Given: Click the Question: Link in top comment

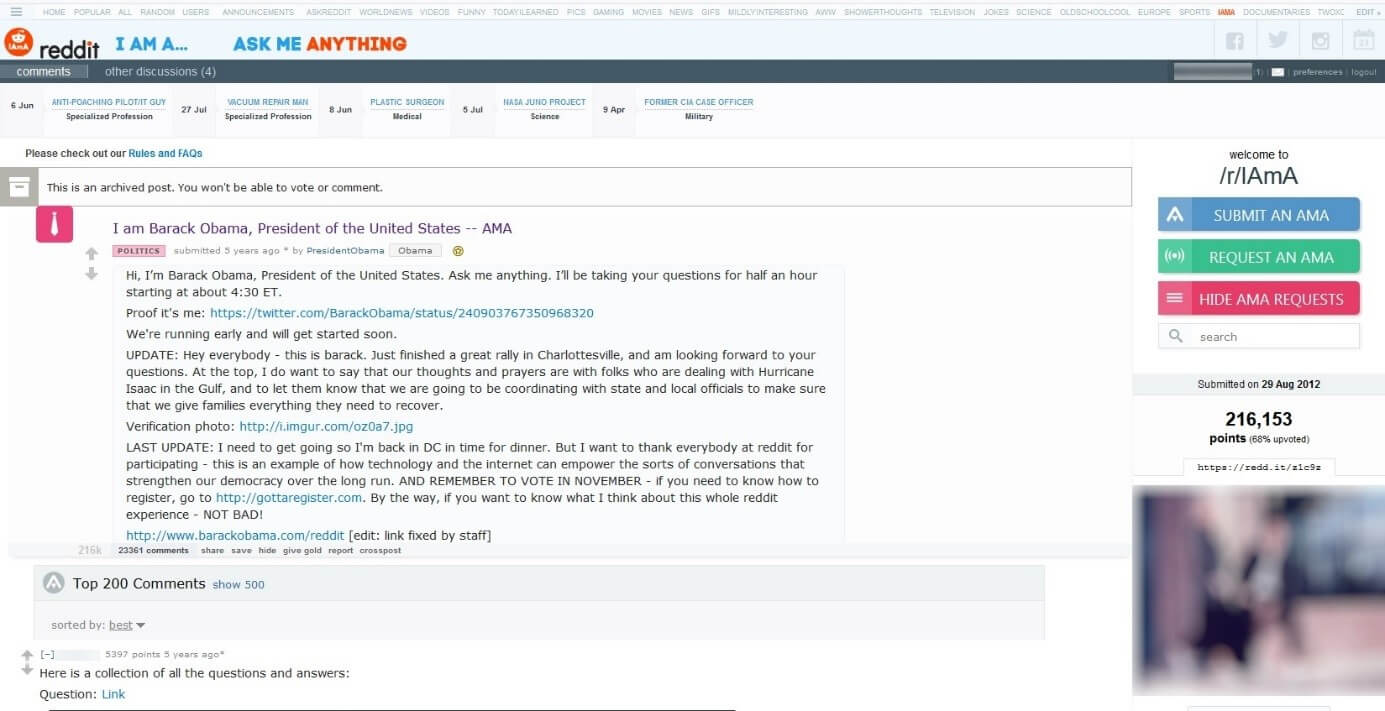Looking at the screenshot, I should click(113, 694).
